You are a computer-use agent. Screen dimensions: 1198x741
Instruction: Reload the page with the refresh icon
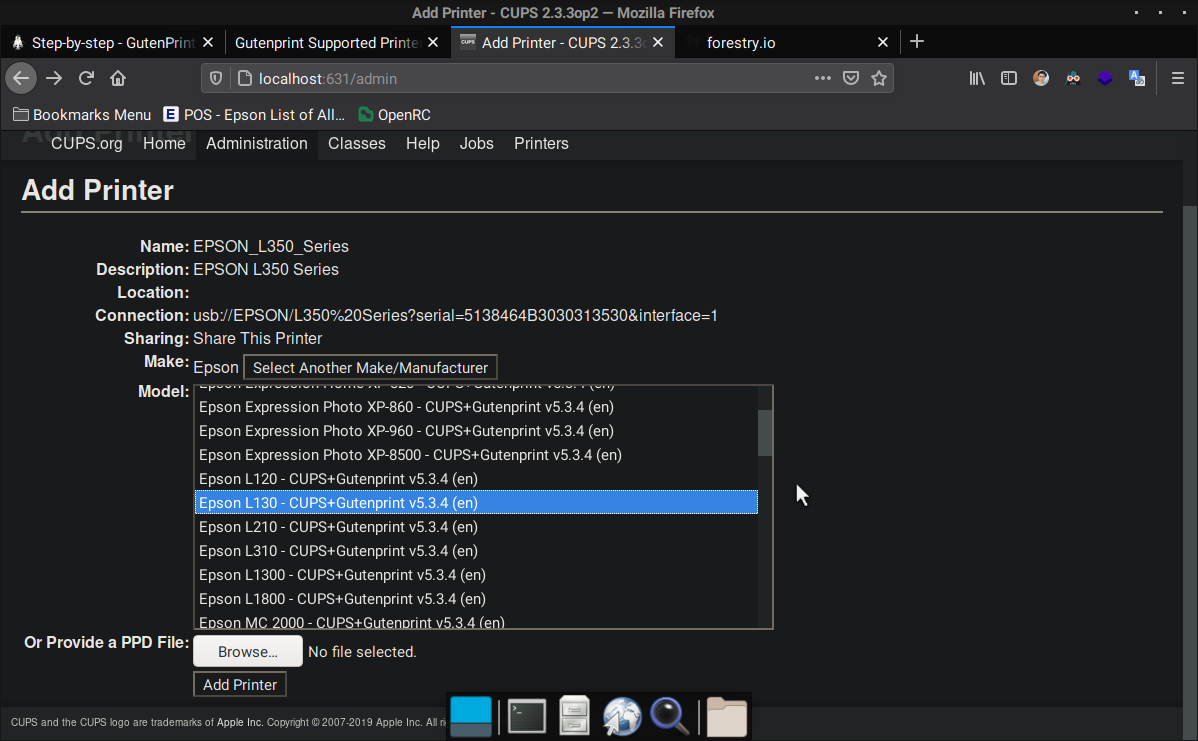point(86,78)
